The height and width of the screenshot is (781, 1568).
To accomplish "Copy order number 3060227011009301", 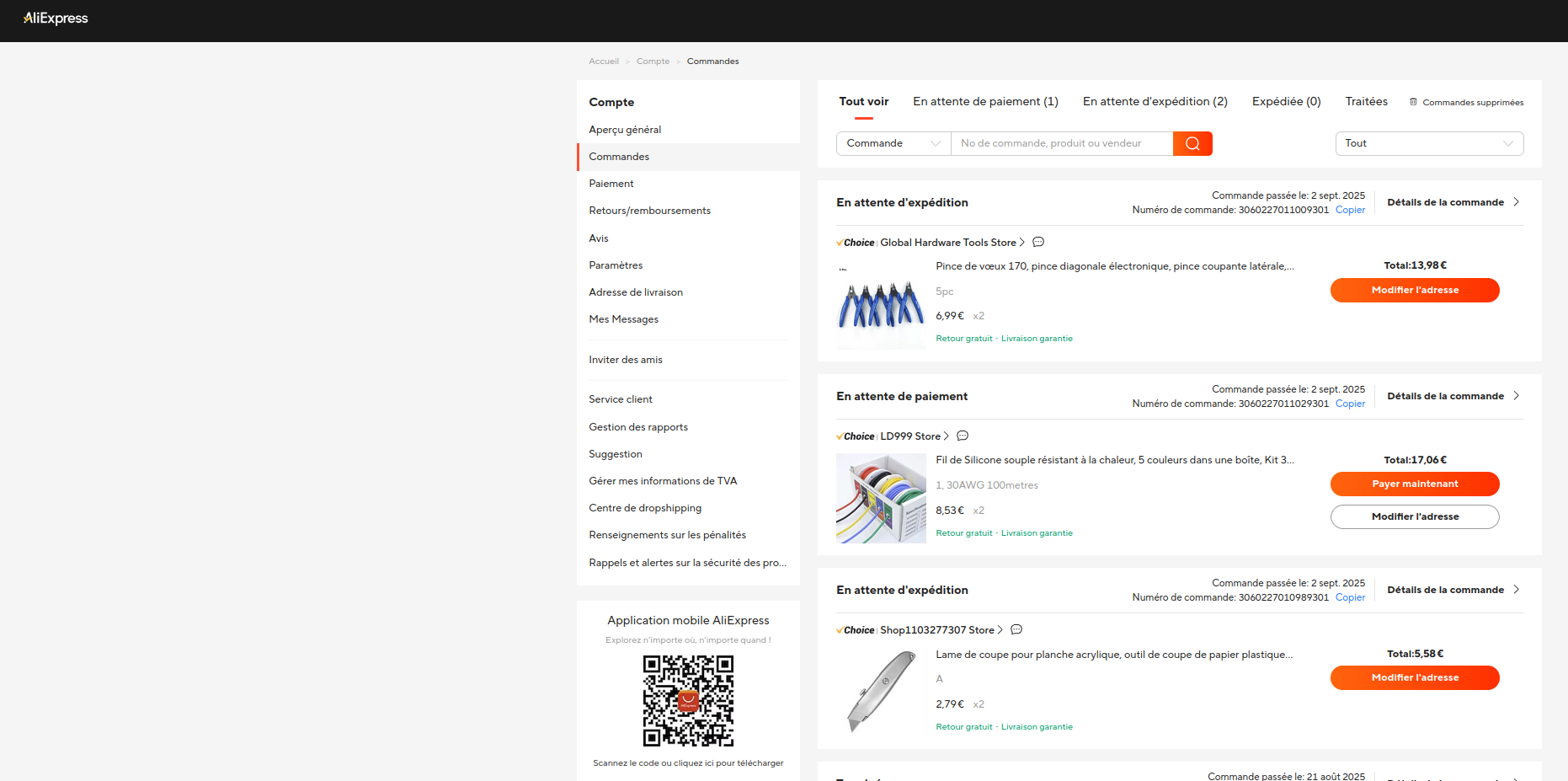I will [1350, 210].
